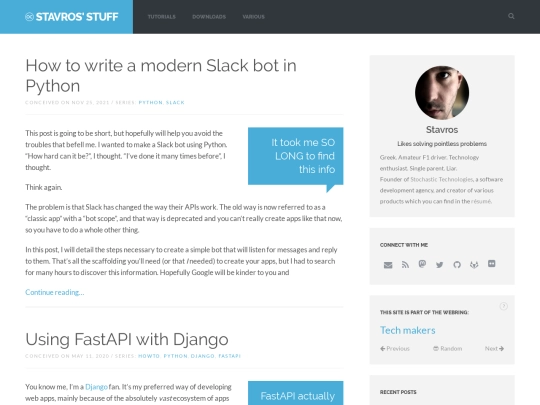
Task: Open the GitHub profile icon
Action: (x=457, y=264)
